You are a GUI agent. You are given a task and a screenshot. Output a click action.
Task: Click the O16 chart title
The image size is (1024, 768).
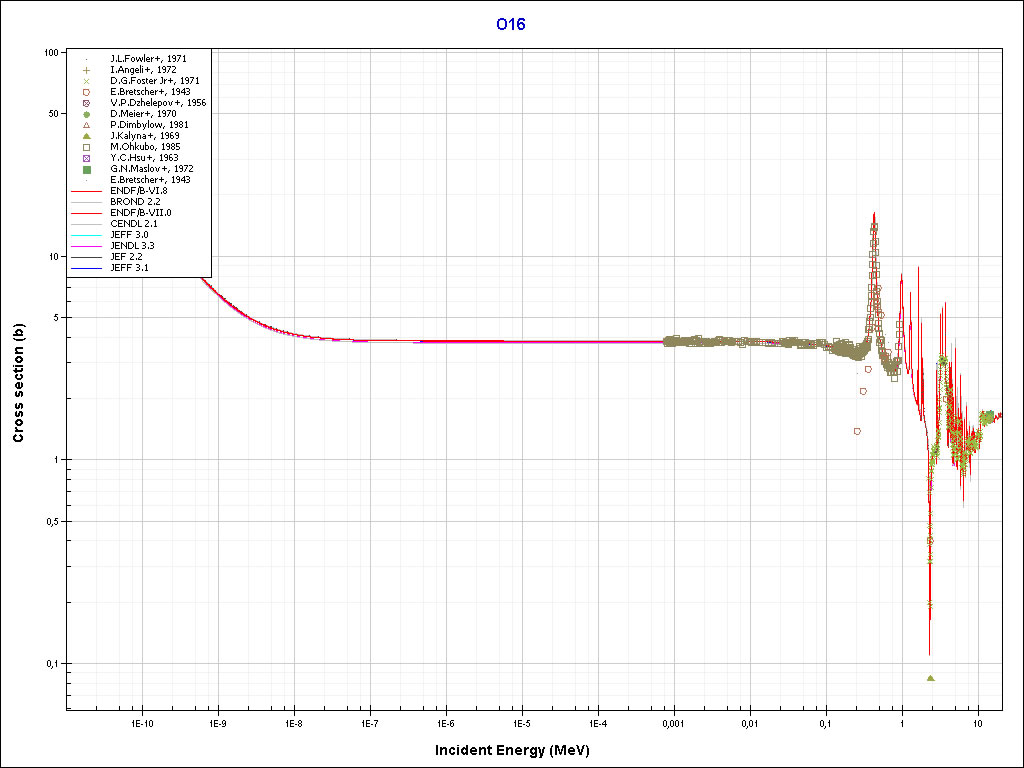[511, 24]
